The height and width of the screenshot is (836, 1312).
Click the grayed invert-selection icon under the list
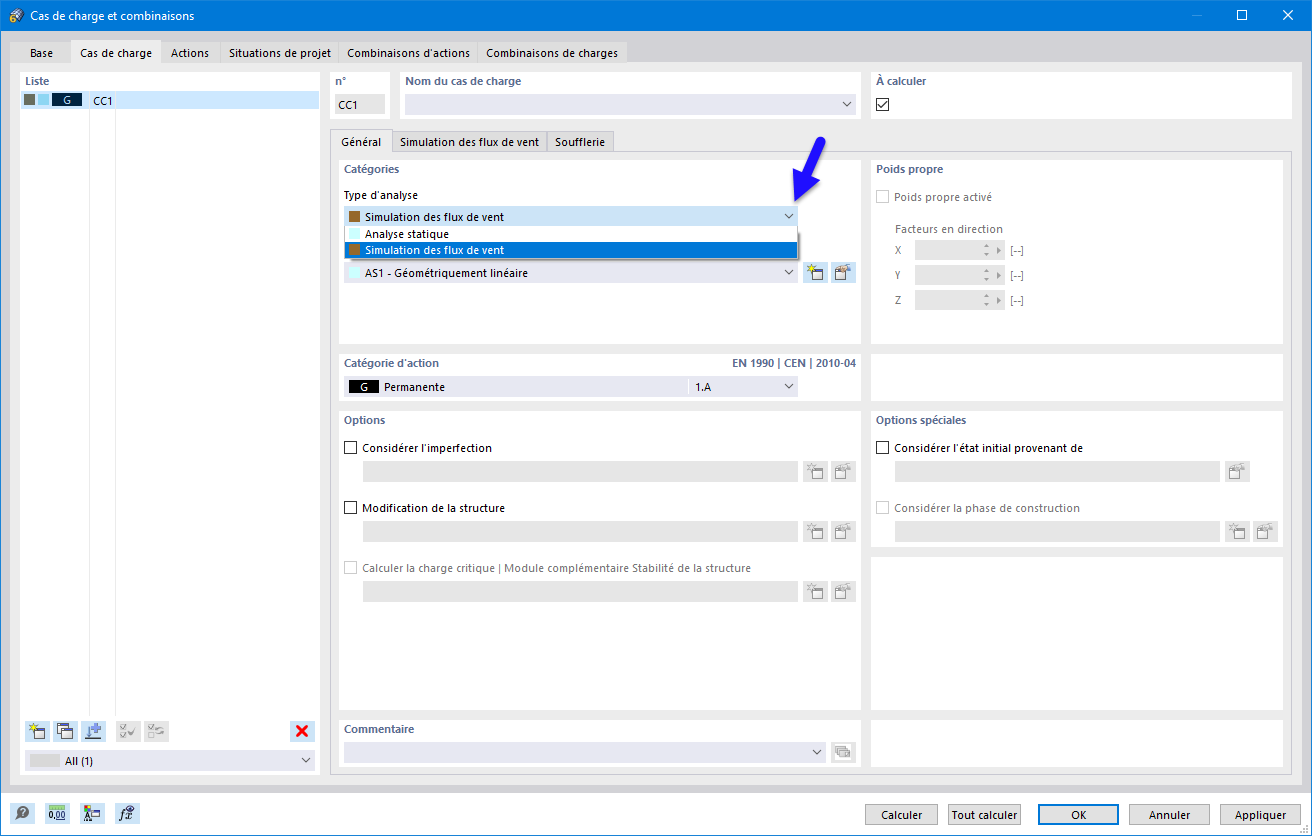tap(156, 731)
